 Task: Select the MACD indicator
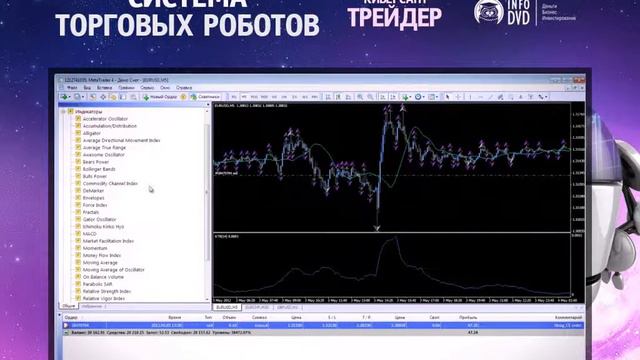(89, 234)
